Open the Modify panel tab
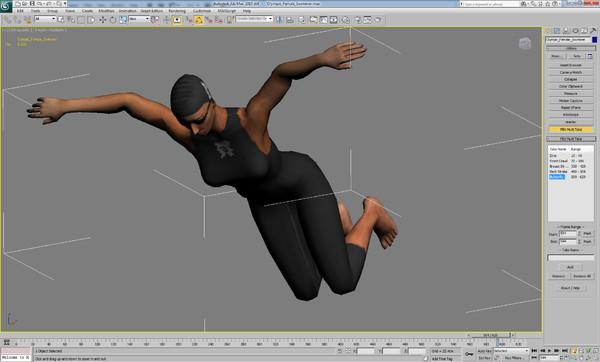The height and width of the screenshot is (362, 600). [x=557, y=31]
